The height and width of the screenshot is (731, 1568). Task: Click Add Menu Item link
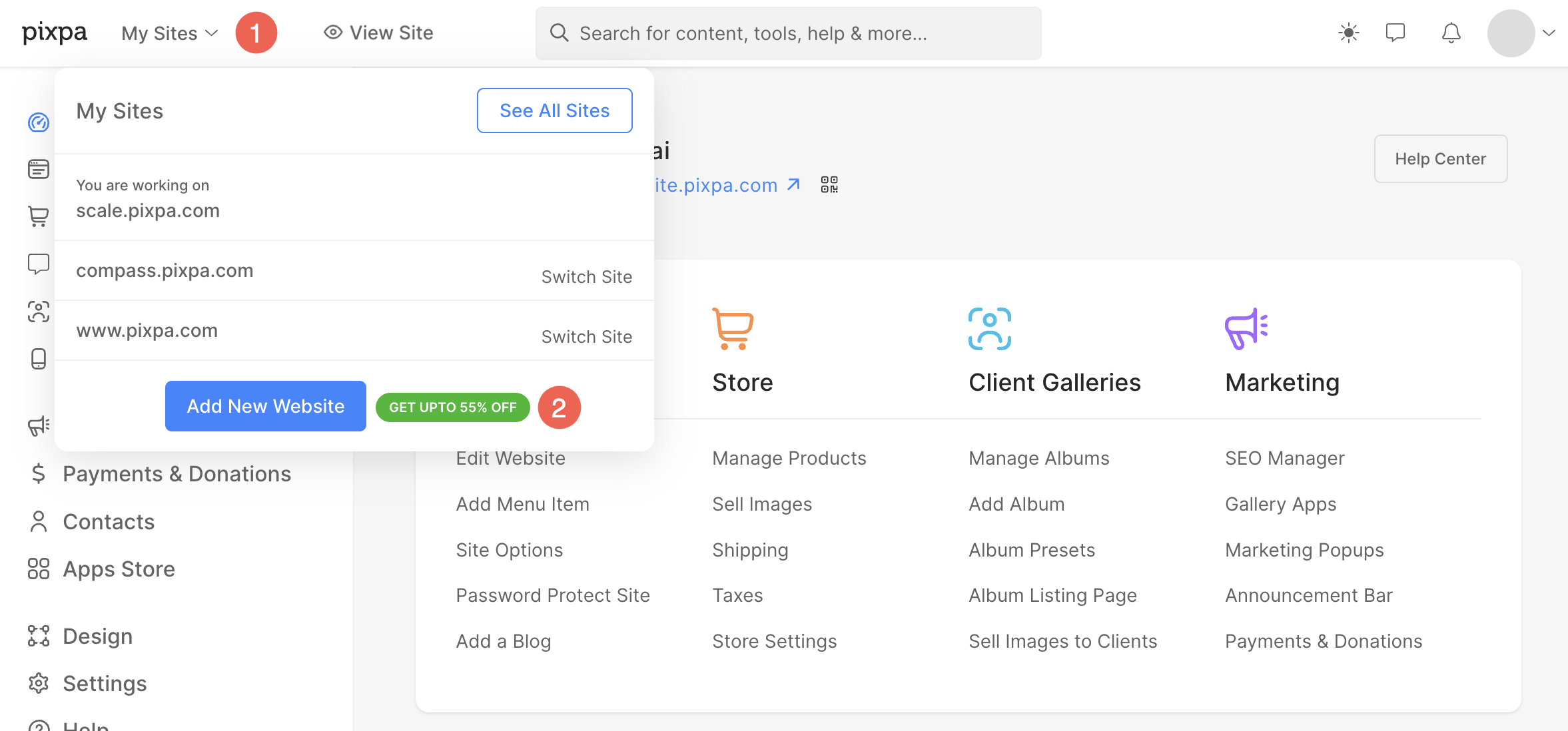tap(523, 504)
